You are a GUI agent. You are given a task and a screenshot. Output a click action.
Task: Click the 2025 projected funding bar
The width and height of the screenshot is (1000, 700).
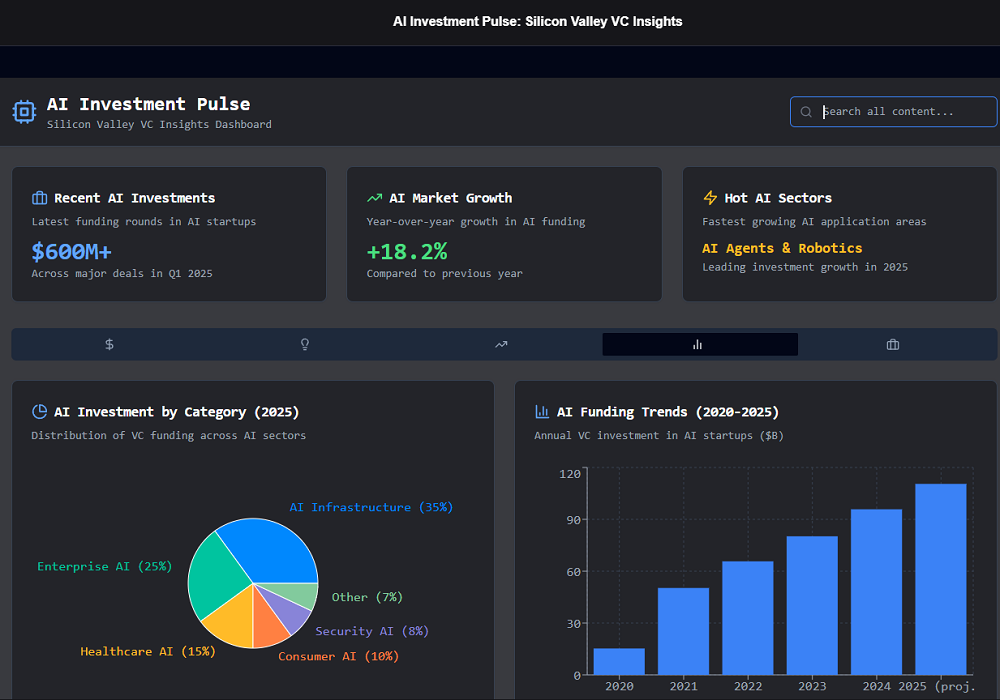pyautogui.click(x=940, y=580)
